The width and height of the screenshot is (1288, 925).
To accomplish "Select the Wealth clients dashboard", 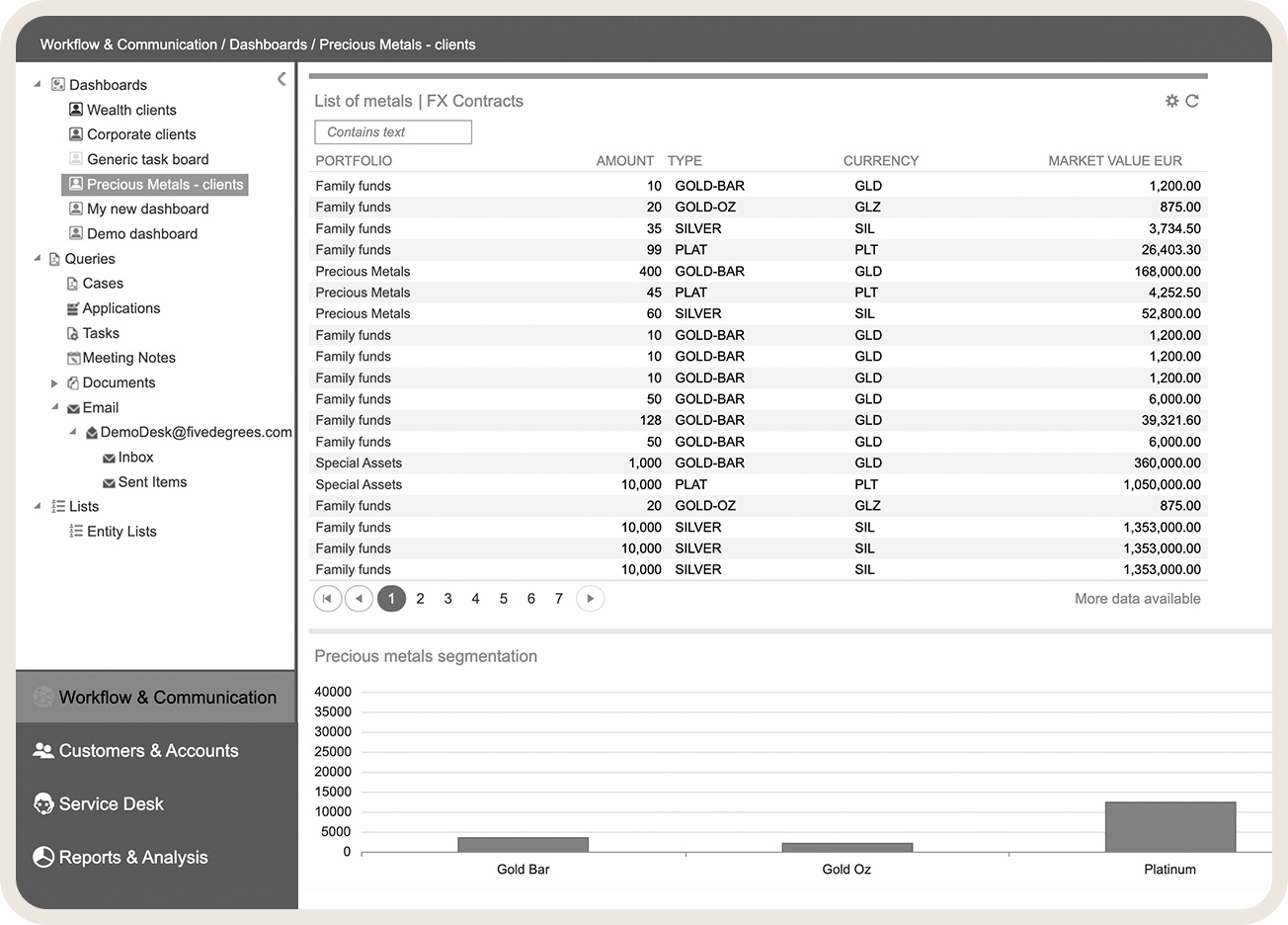I will tap(131, 110).
